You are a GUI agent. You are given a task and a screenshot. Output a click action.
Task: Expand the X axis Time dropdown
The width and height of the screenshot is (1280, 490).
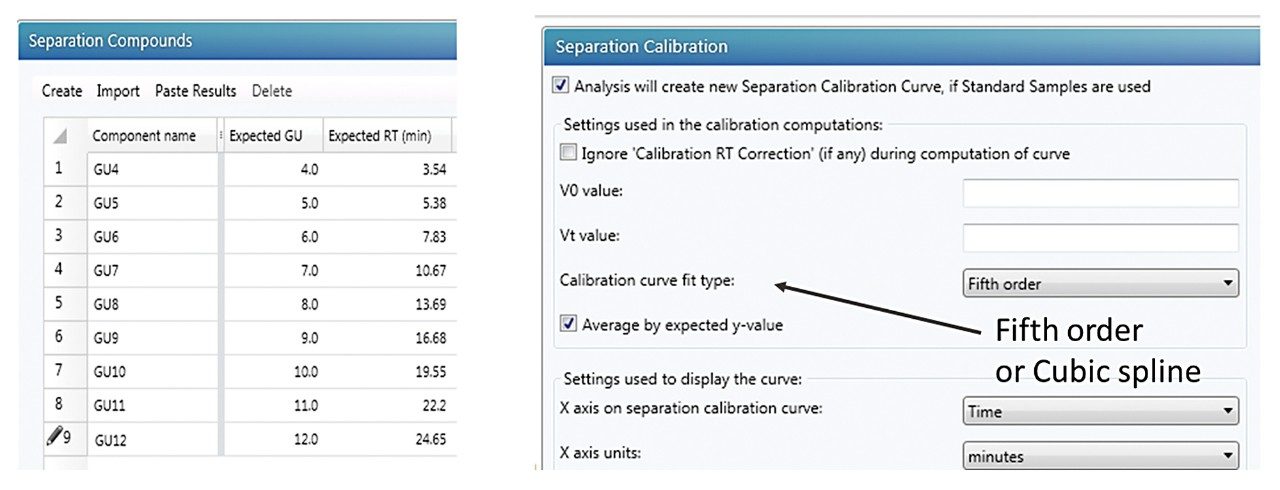pyautogui.click(x=1100, y=411)
